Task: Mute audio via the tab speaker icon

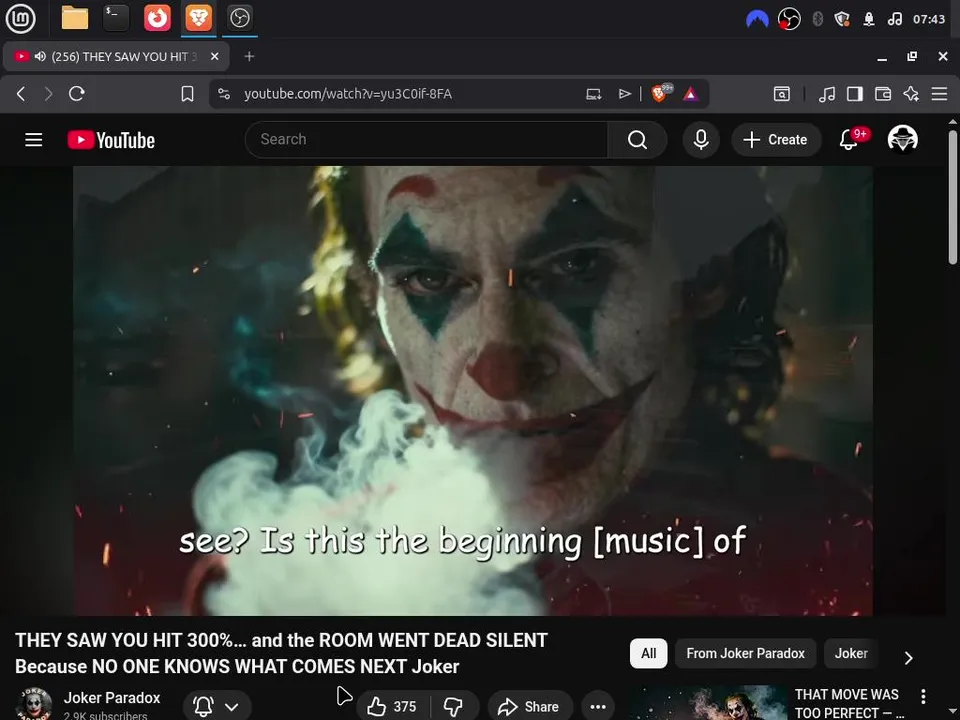Action: (40, 56)
